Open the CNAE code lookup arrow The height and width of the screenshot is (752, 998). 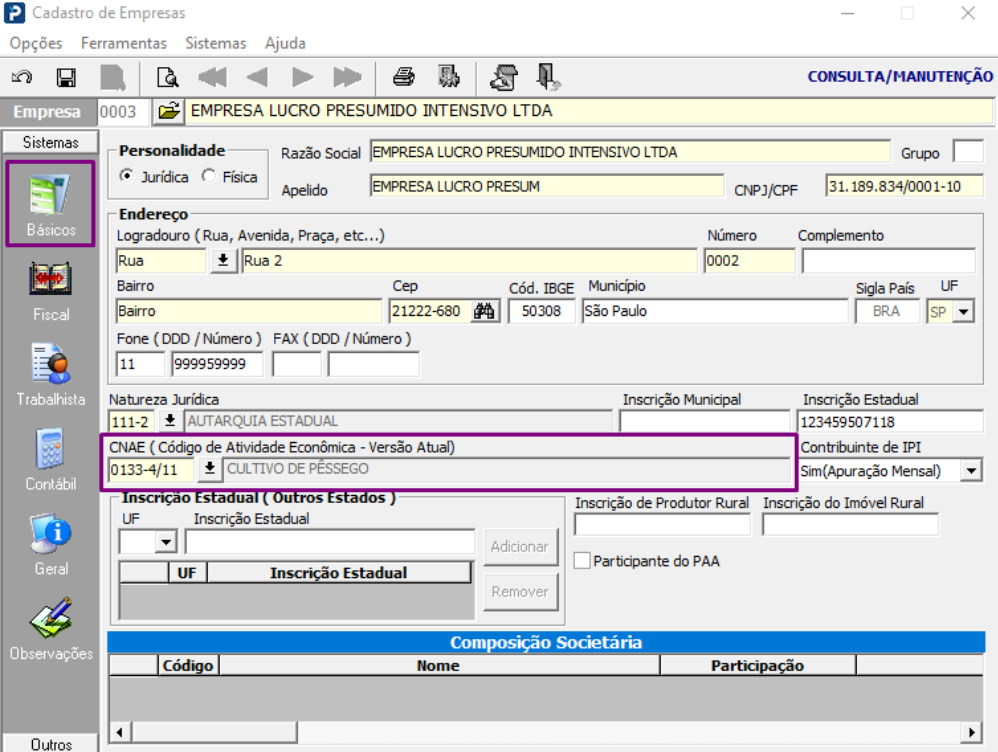pyautogui.click(x=210, y=469)
